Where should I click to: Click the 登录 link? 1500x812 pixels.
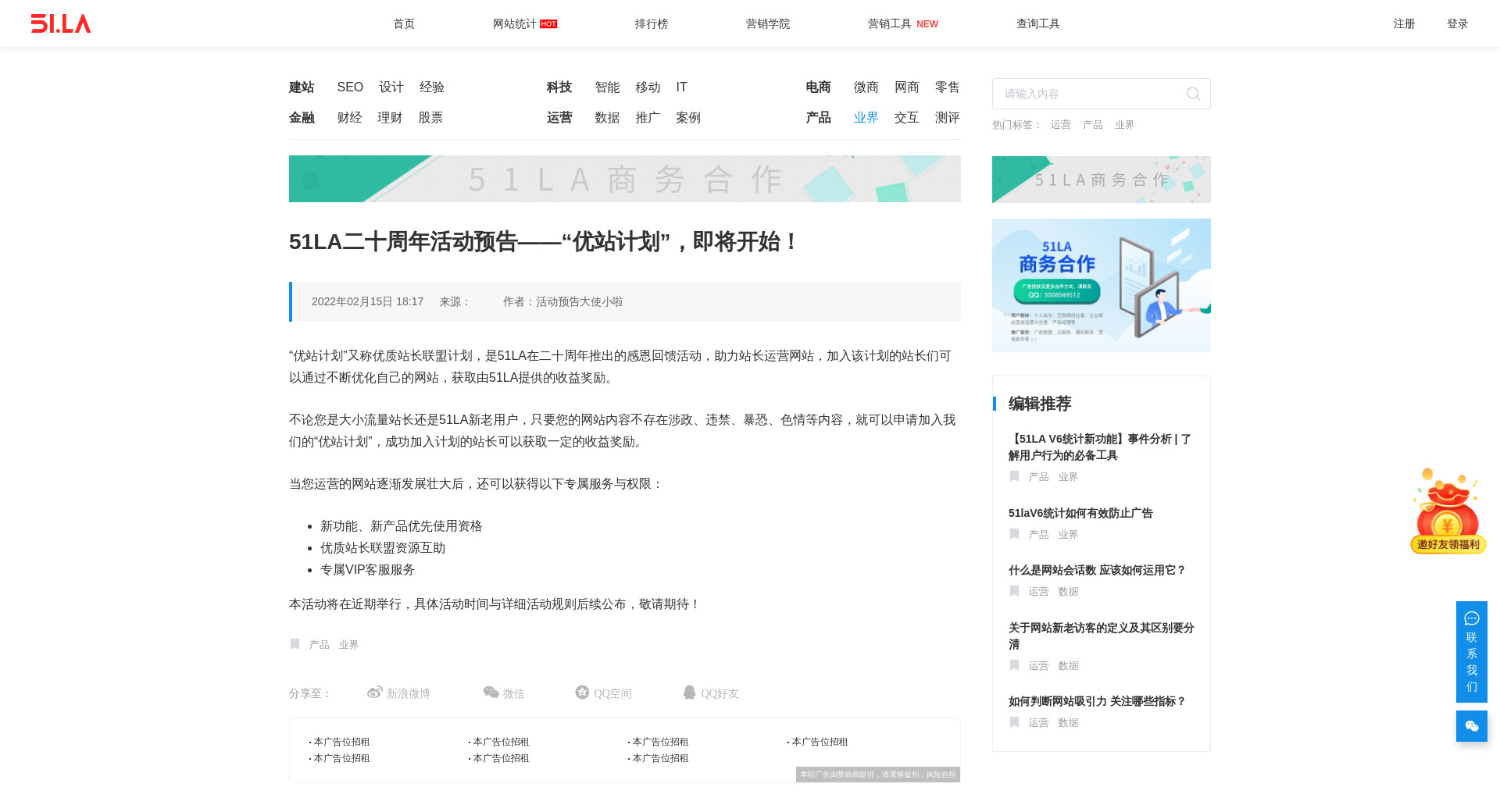[1457, 23]
